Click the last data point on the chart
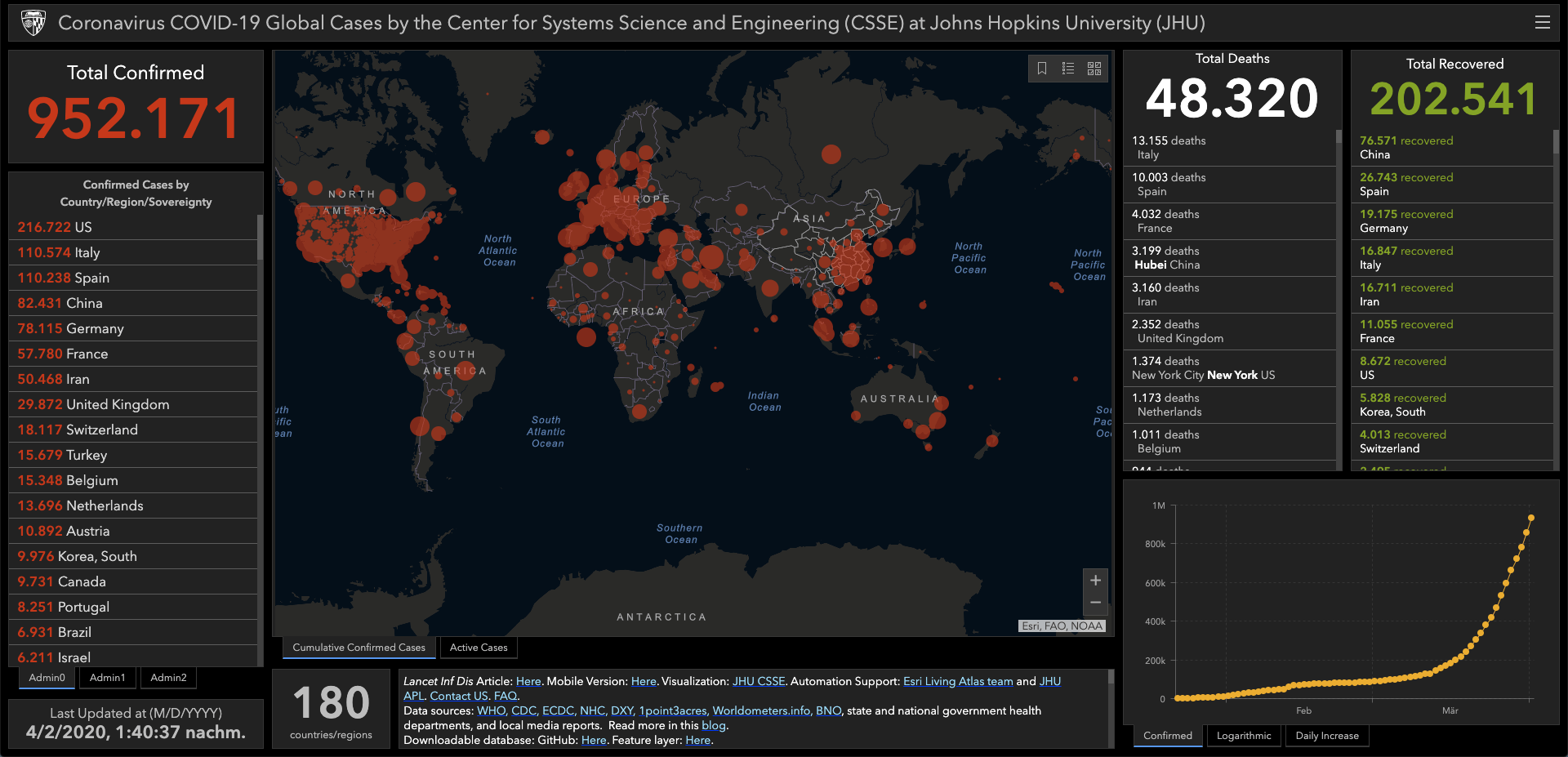 1531,518
